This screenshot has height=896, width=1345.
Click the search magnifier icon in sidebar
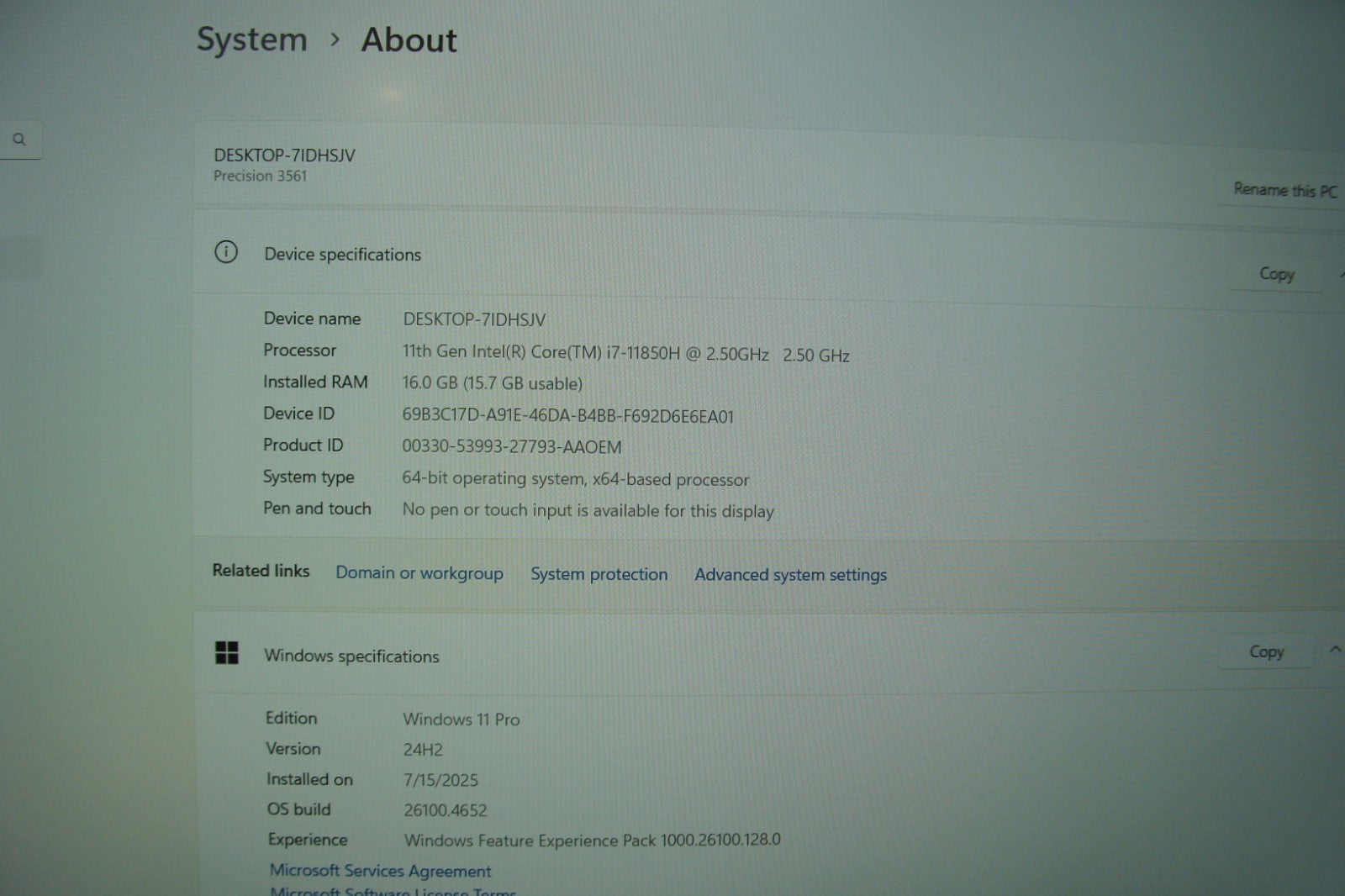click(19, 140)
